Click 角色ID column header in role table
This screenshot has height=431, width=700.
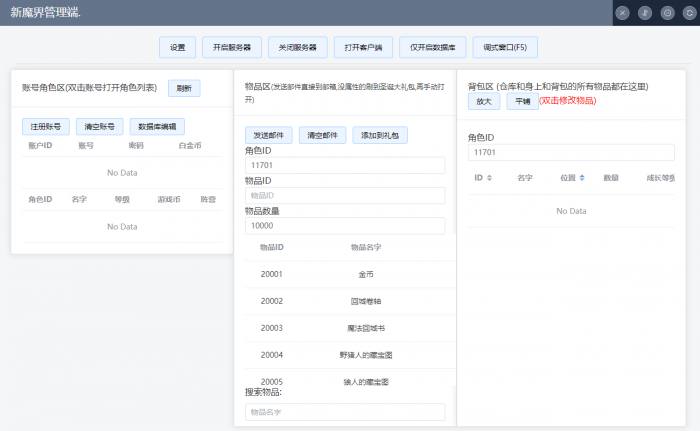[40, 199]
